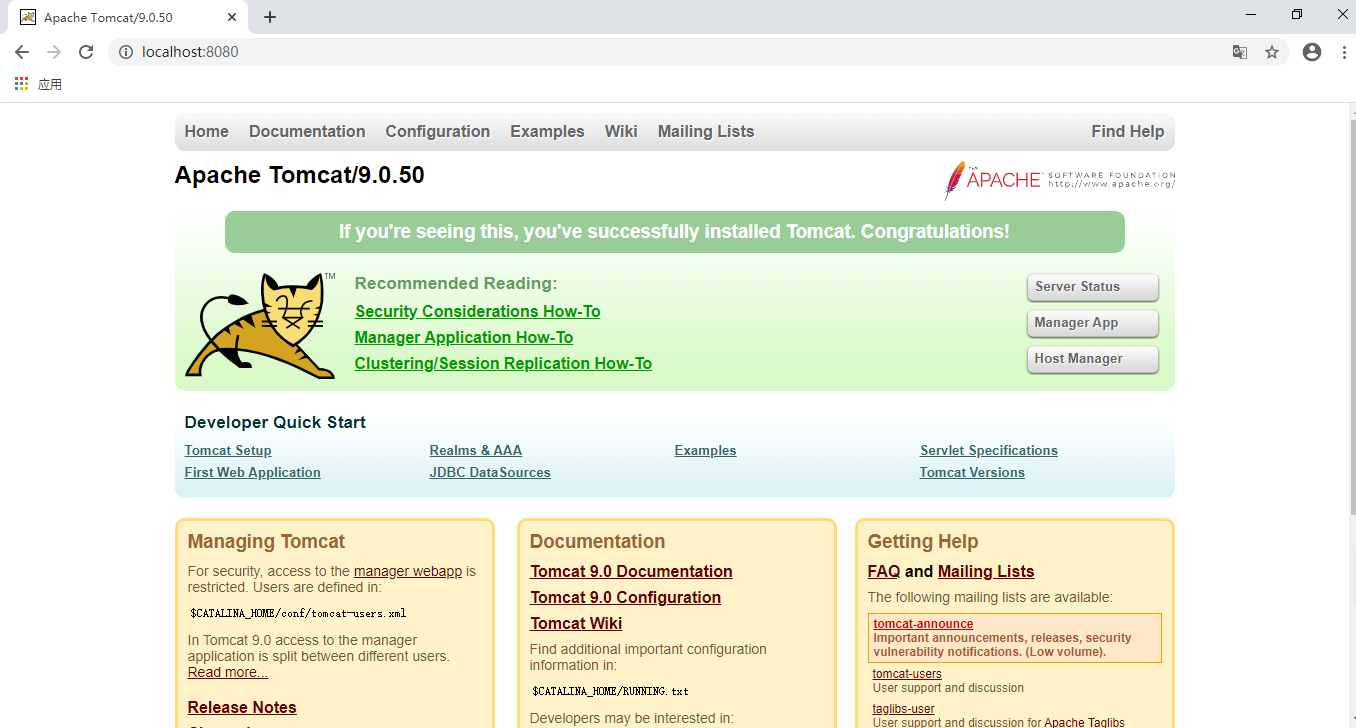1356x728 pixels.
Task: Open the Mailing Lists navigation item in the top bar
Action: point(706,131)
